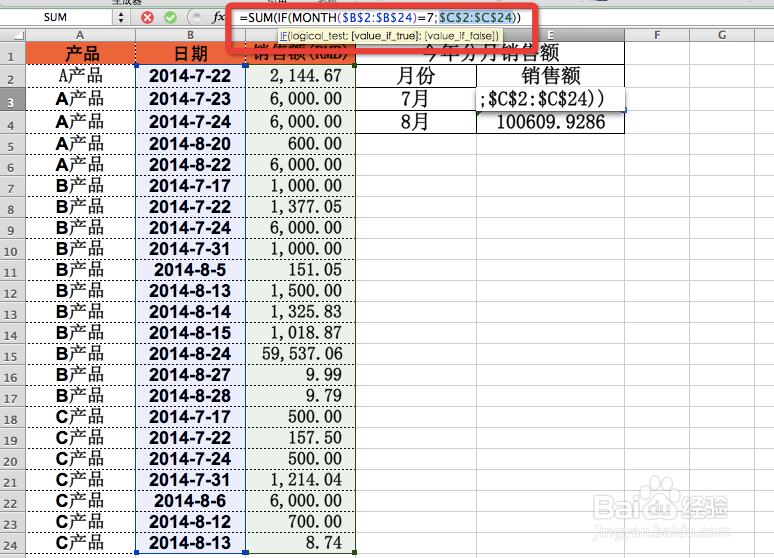Click cell with value 157.50
The image size is (774, 558).
pos(301,438)
